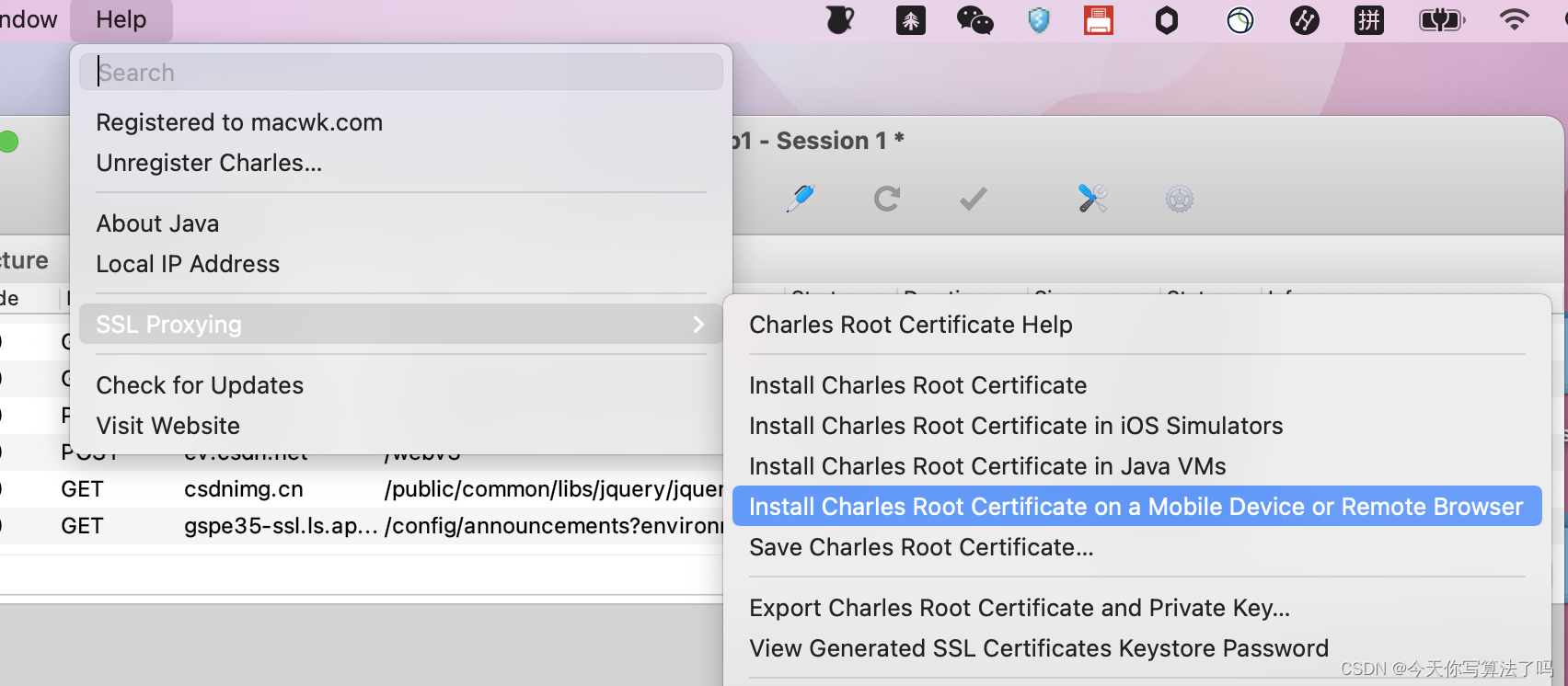The width and height of the screenshot is (1568, 686).
Task: Click the green window zoom button
Action: (7, 142)
